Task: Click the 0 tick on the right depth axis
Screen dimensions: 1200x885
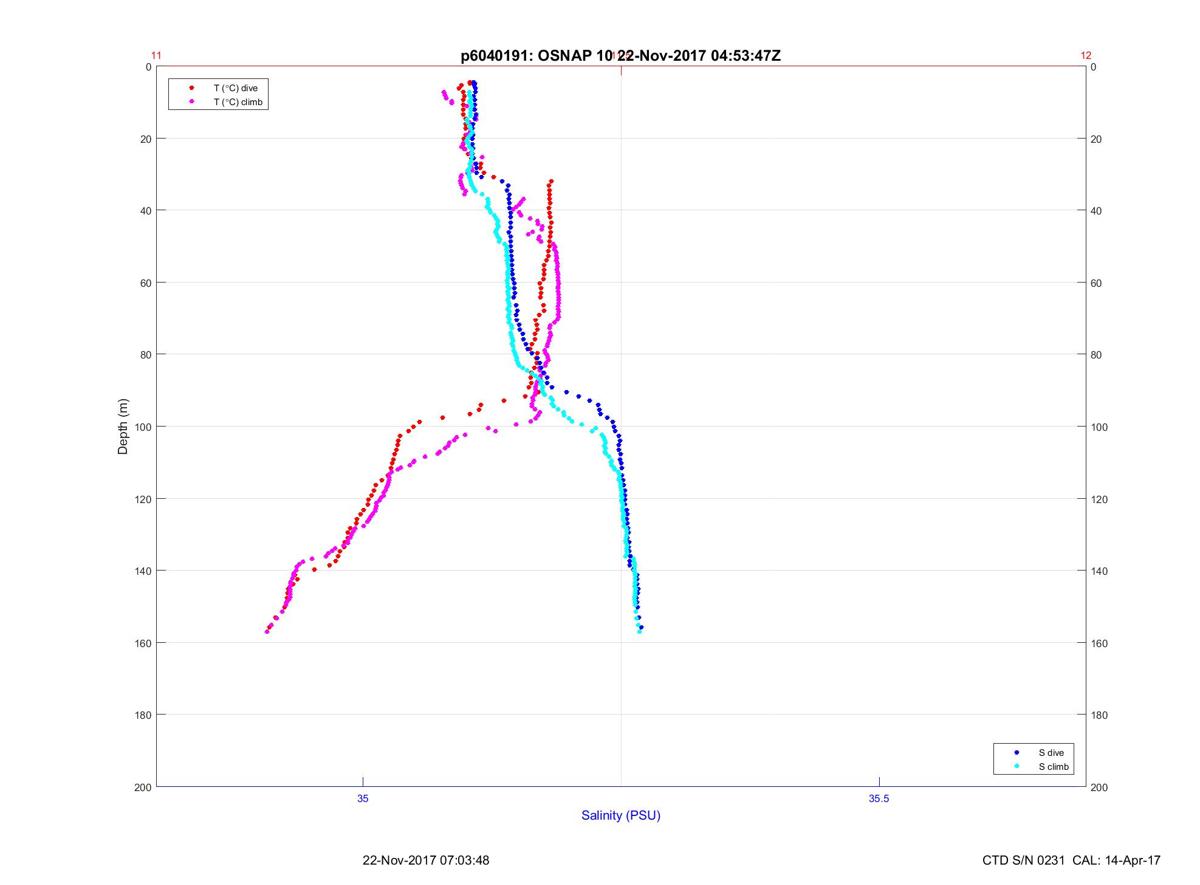Action: click(1094, 67)
